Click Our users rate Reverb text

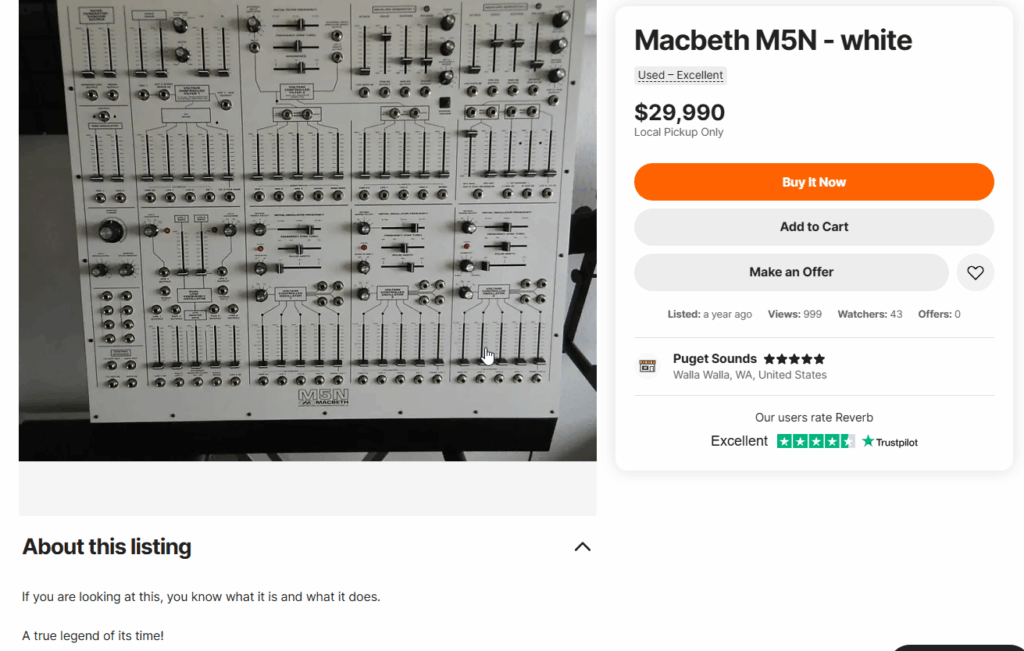click(813, 418)
